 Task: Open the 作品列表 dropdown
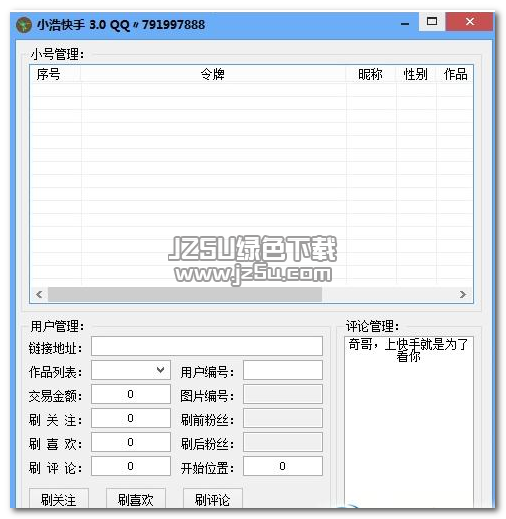(x=131, y=370)
